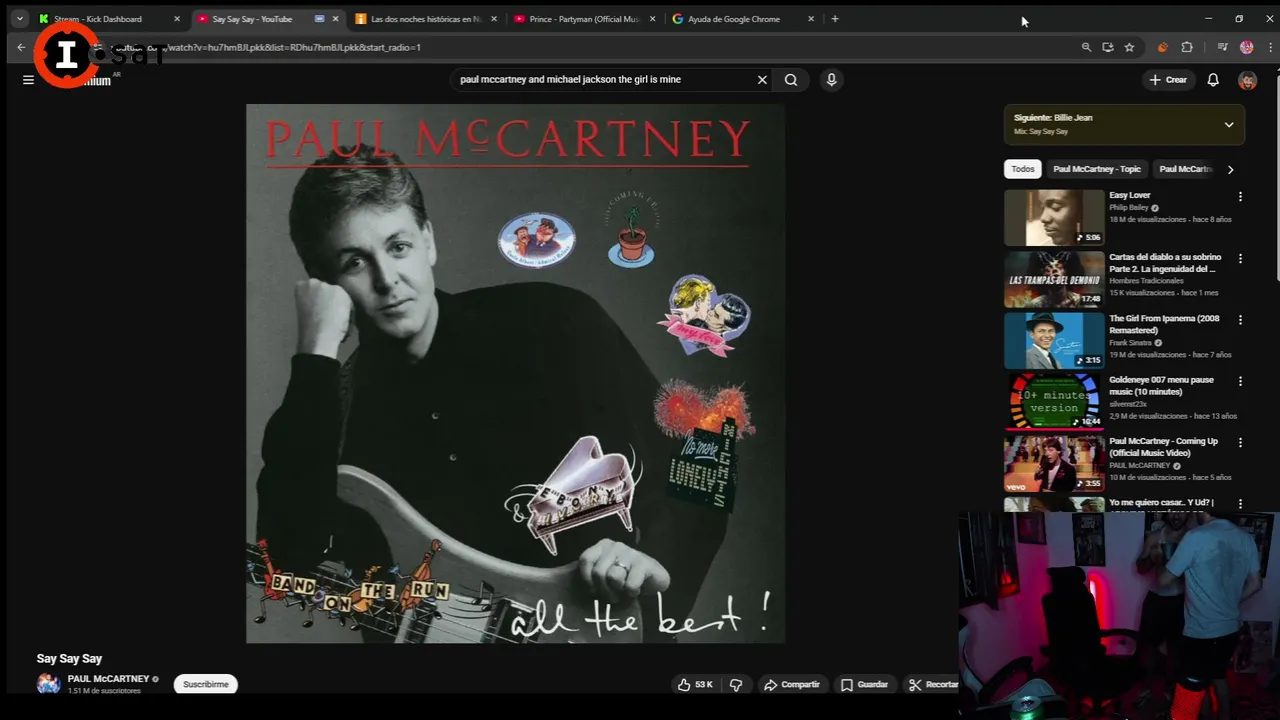The height and width of the screenshot is (720, 1280).
Task: Close the Prince - Partyman tab
Action: pyautogui.click(x=653, y=19)
